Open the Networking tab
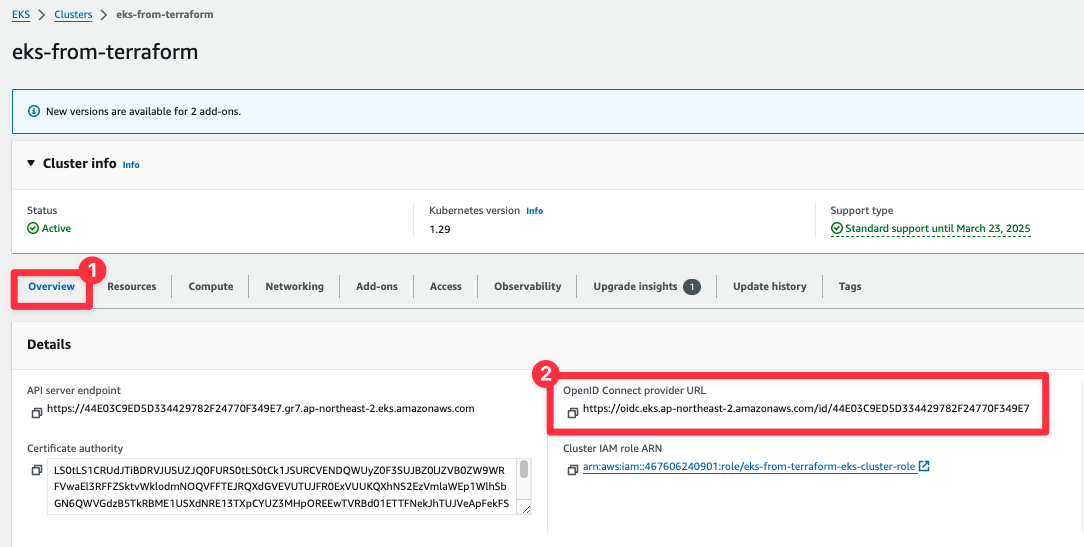 pos(295,286)
